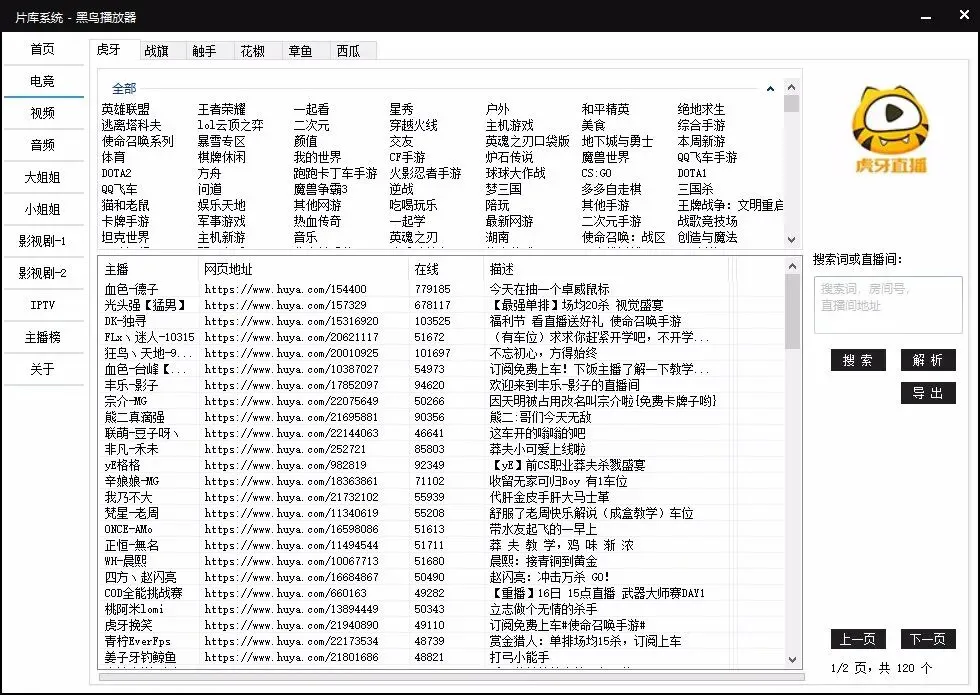
Task: Select the 姜子牙钓鲸鱼 streamer row
Action: [x=441, y=658]
